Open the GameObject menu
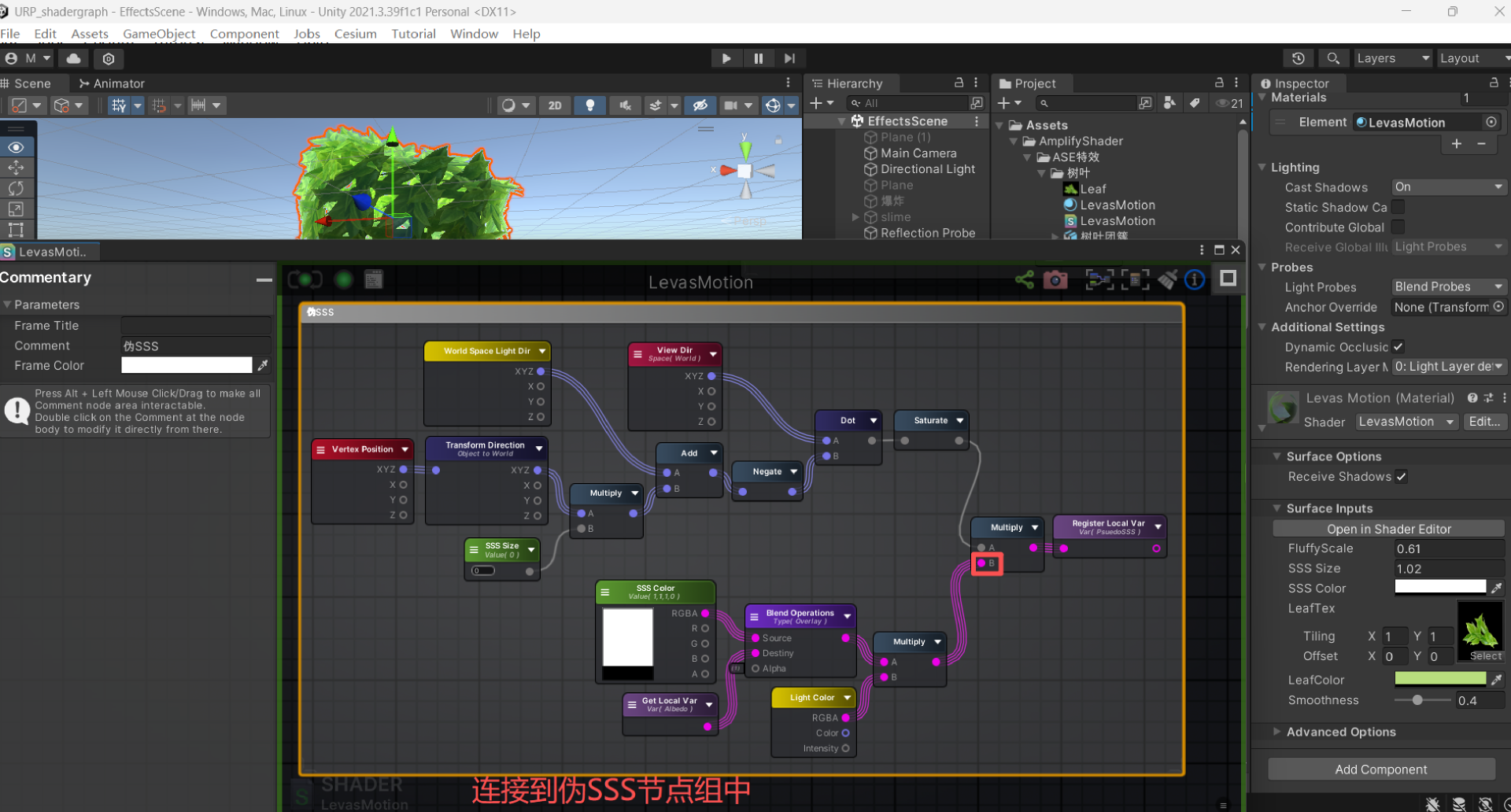This screenshot has height=812, width=1511. pyautogui.click(x=159, y=34)
